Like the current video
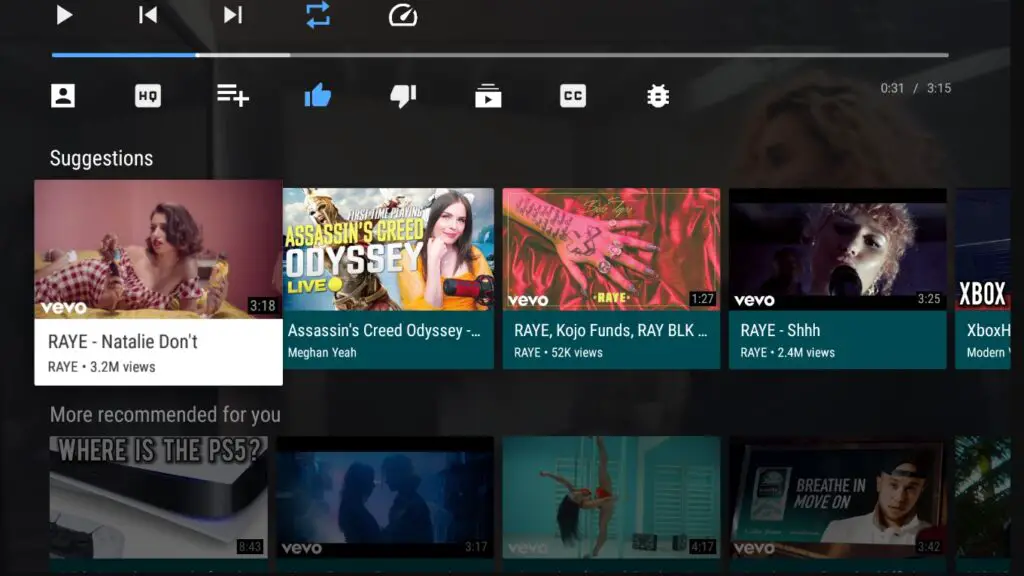Viewport: 1024px width, 576px height. [x=318, y=95]
